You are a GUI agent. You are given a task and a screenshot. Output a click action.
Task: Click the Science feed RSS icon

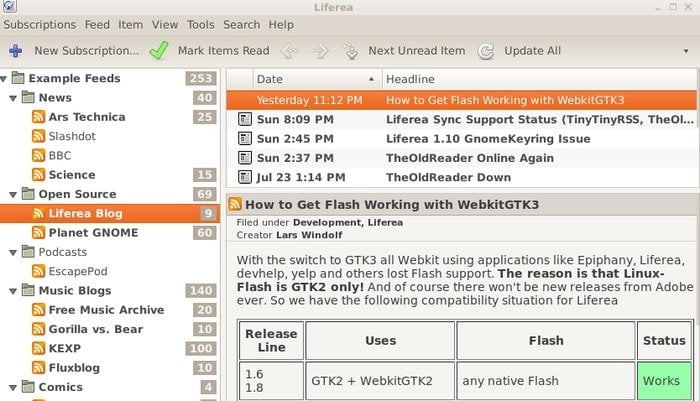pyautogui.click(x=38, y=175)
